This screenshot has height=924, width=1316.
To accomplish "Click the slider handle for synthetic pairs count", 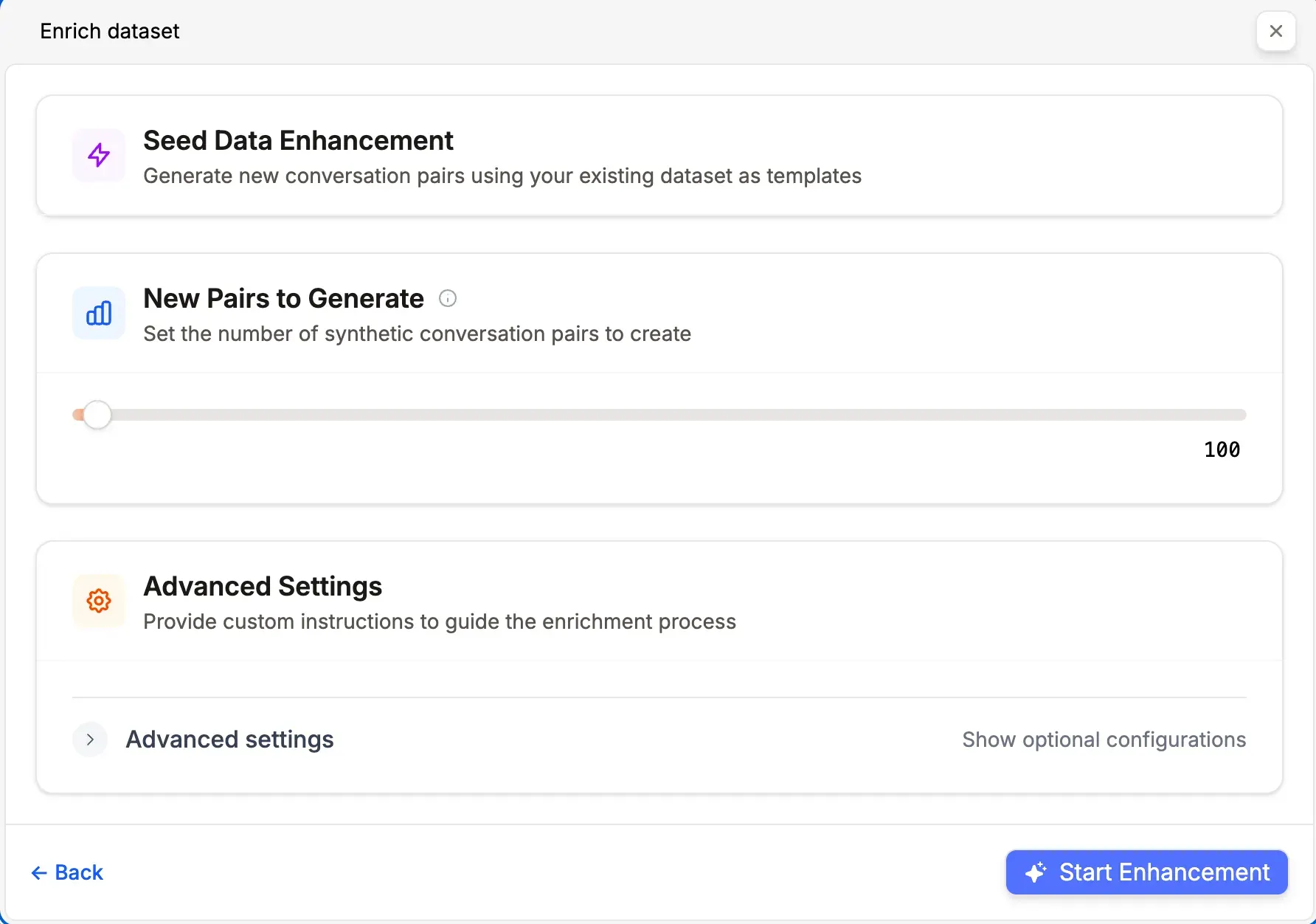I will coord(98,414).
